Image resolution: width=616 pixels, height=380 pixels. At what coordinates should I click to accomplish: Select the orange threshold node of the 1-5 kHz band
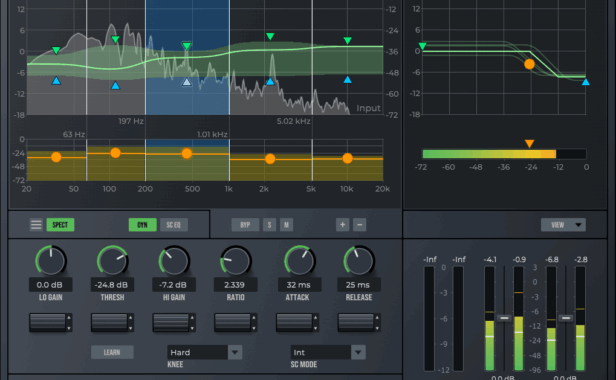click(270, 159)
